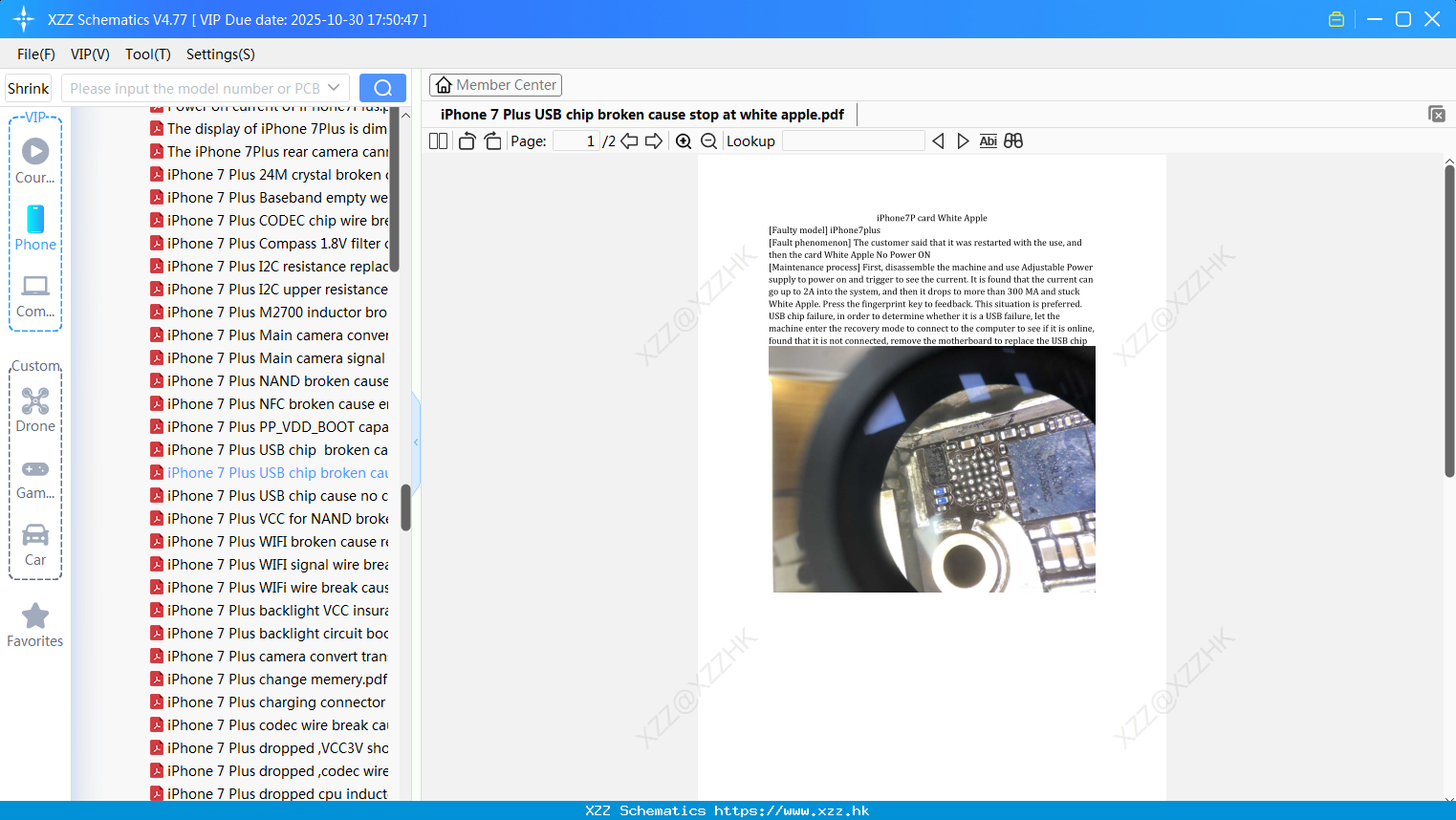Open 'iPhone 7 Plus USB chip cause no' file

(x=269, y=496)
